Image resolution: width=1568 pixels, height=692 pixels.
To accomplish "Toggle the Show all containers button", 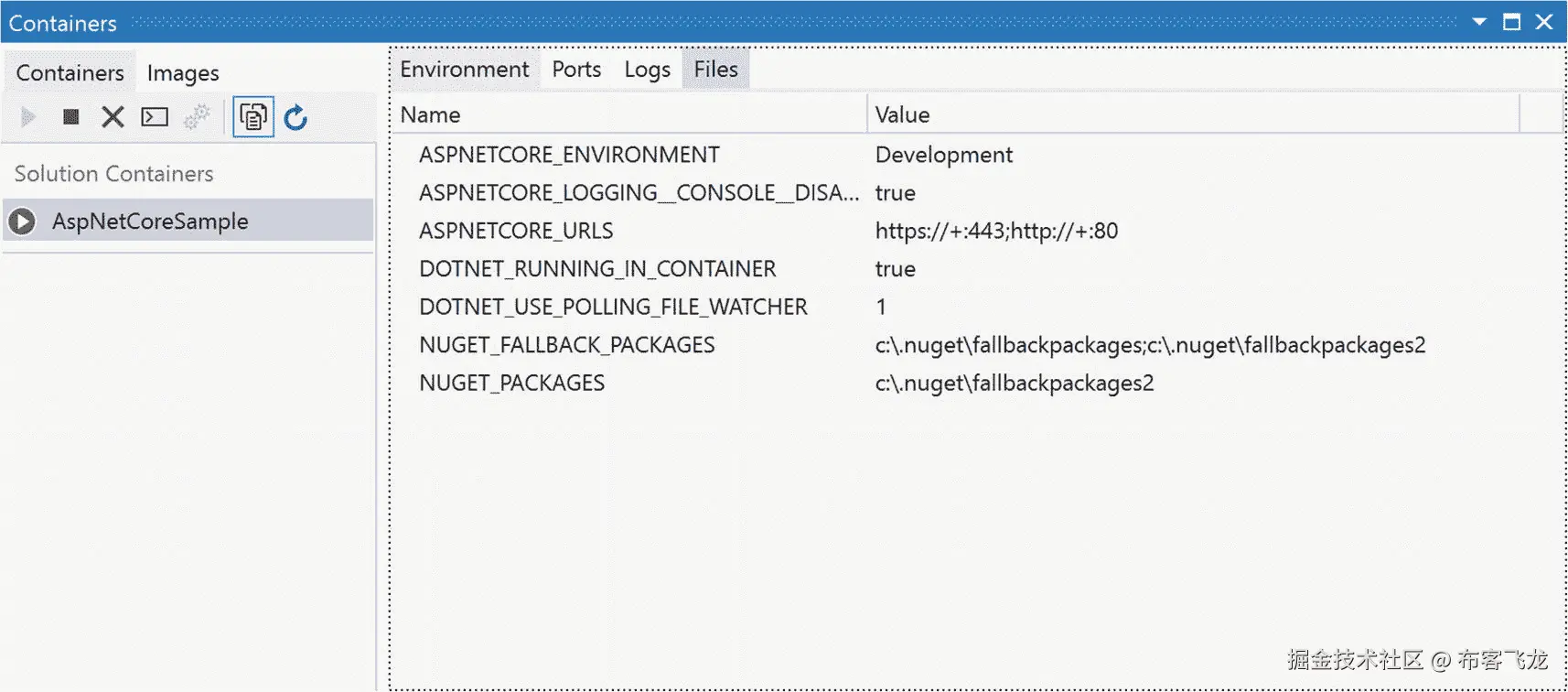I will [253, 117].
